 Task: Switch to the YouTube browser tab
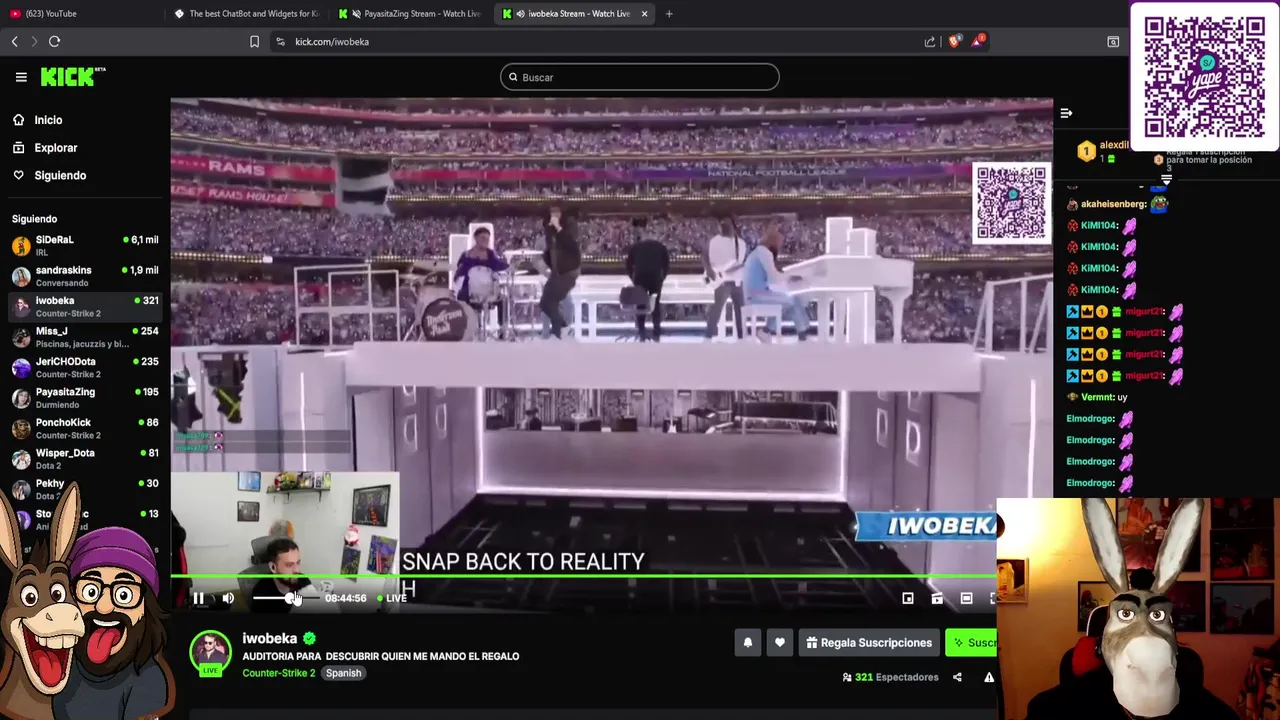85,13
